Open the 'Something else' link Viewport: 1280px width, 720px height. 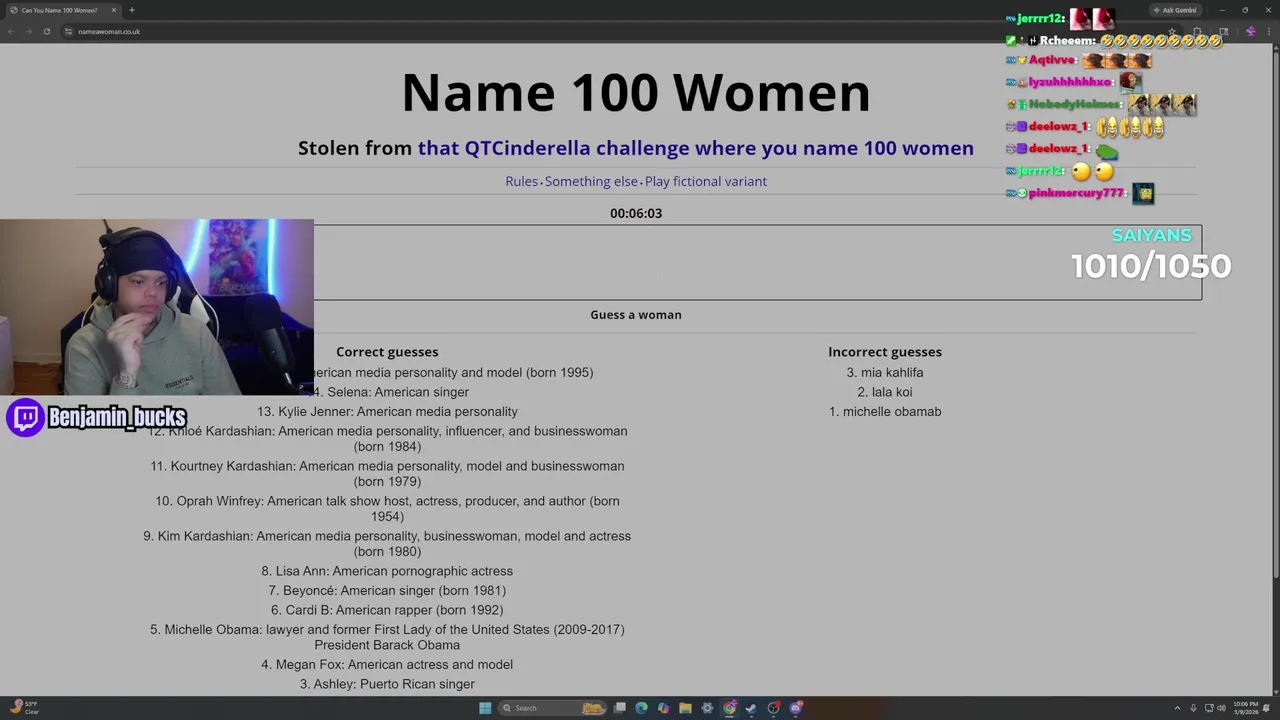click(591, 181)
